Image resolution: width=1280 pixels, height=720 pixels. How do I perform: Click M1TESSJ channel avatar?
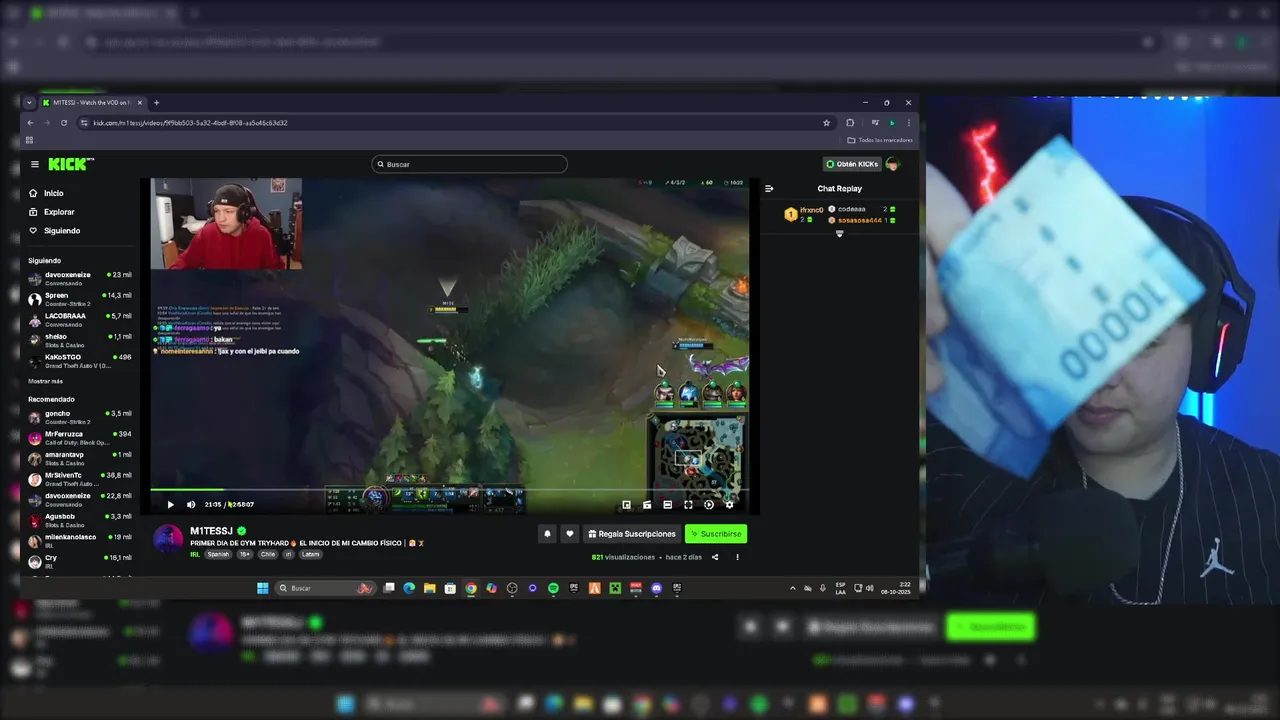(168, 539)
